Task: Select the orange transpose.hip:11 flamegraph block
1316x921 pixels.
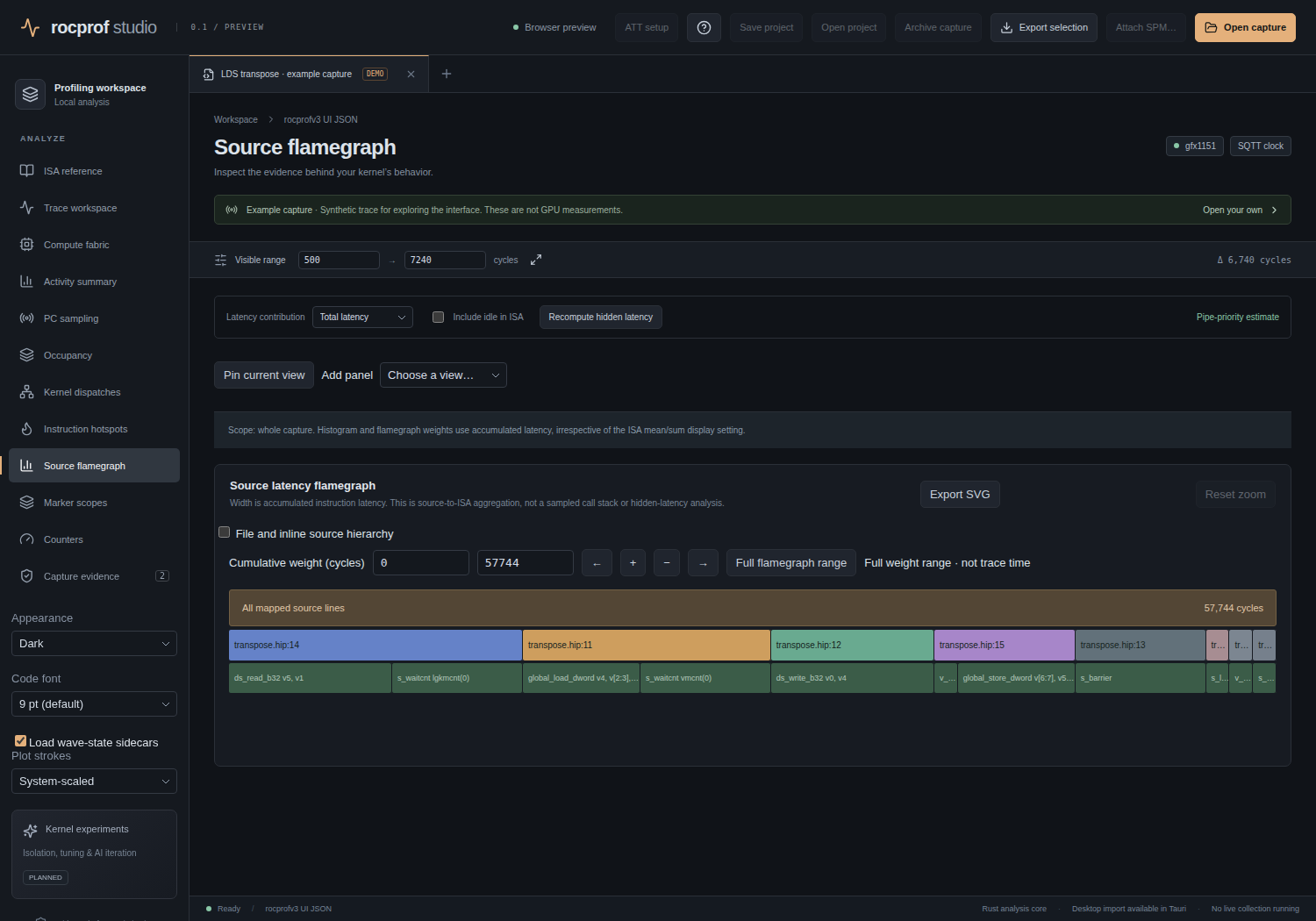Action: (647, 645)
